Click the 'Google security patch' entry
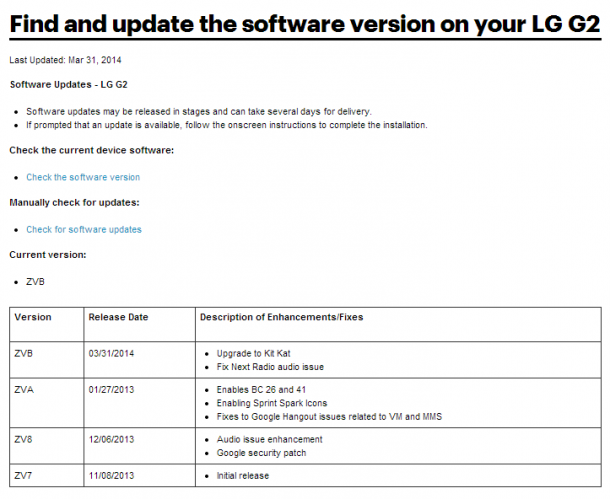This screenshot has height=499, width=610. coord(261,453)
